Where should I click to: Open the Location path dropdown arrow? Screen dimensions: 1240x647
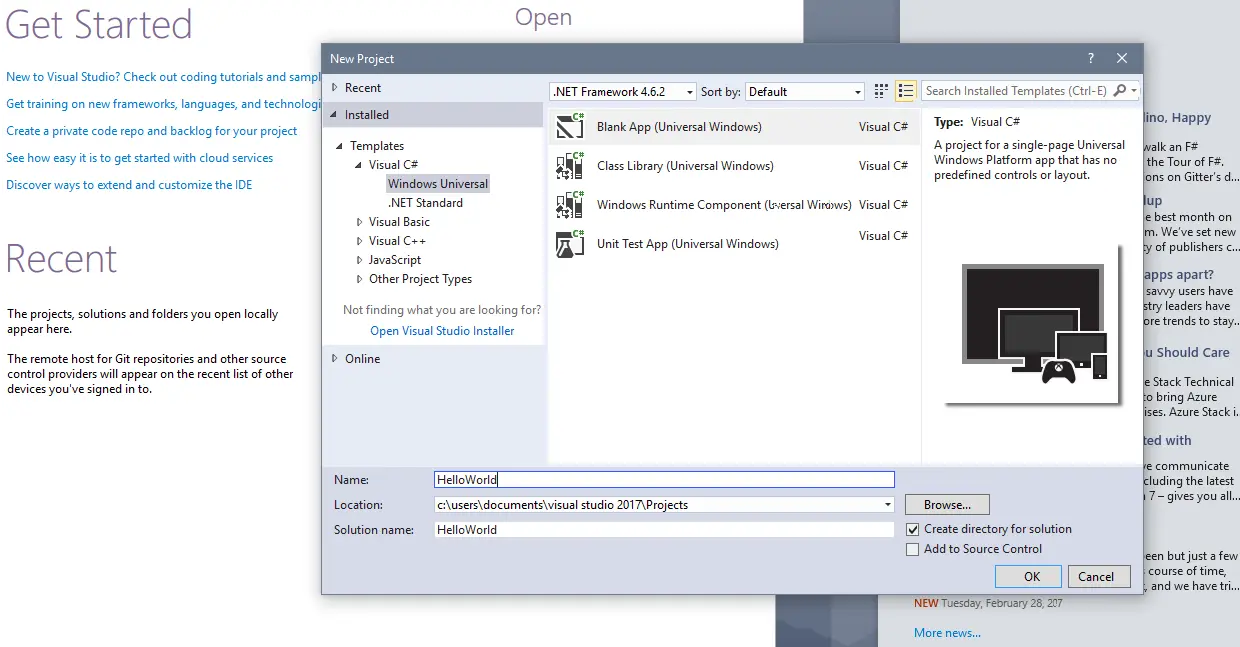(x=888, y=505)
